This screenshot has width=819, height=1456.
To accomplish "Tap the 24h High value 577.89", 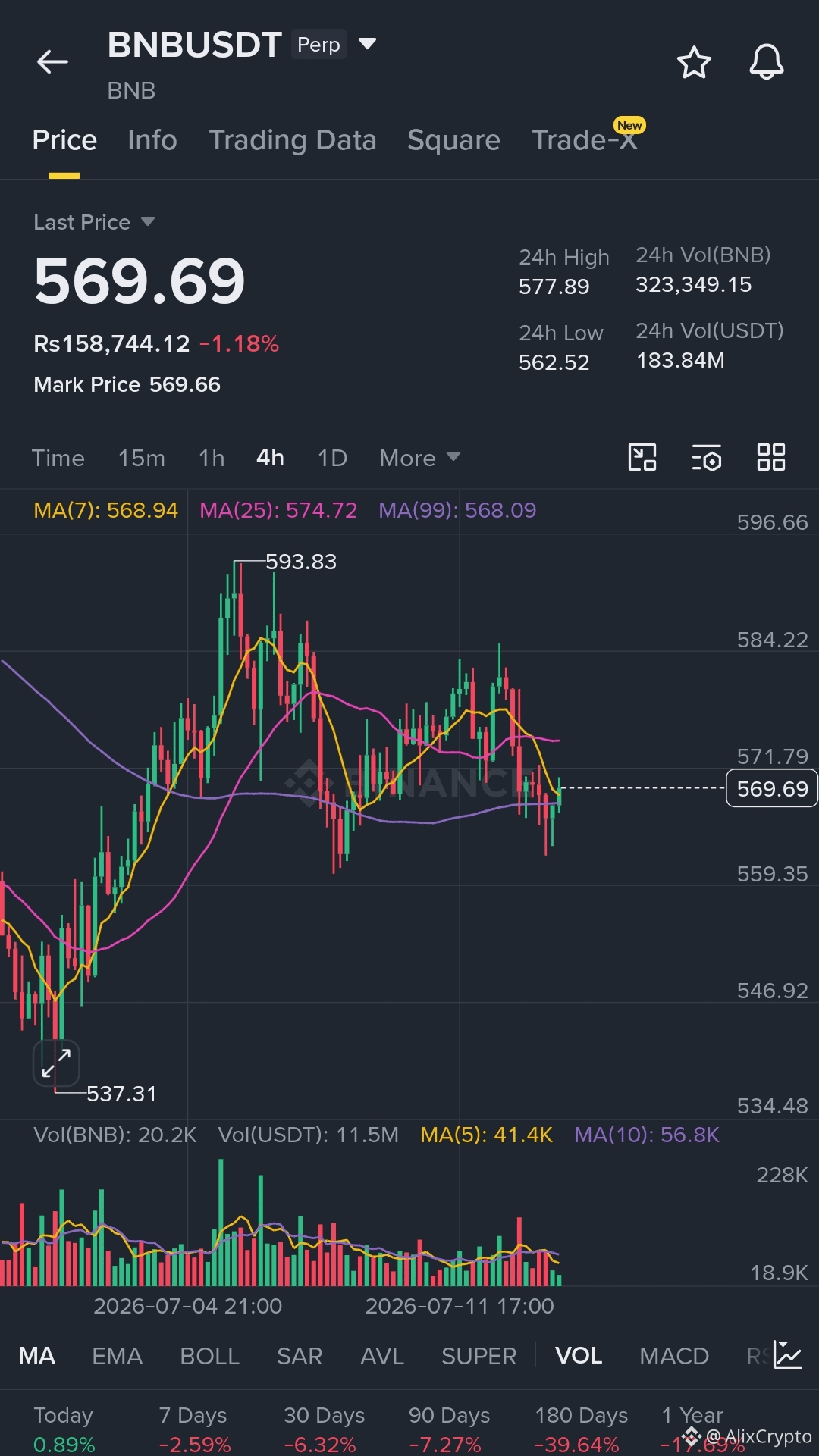I will (554, 287).
